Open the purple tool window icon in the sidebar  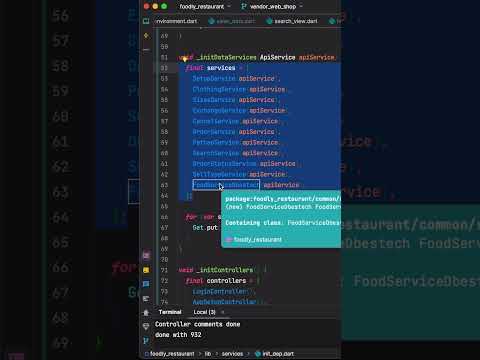[146, 256]
